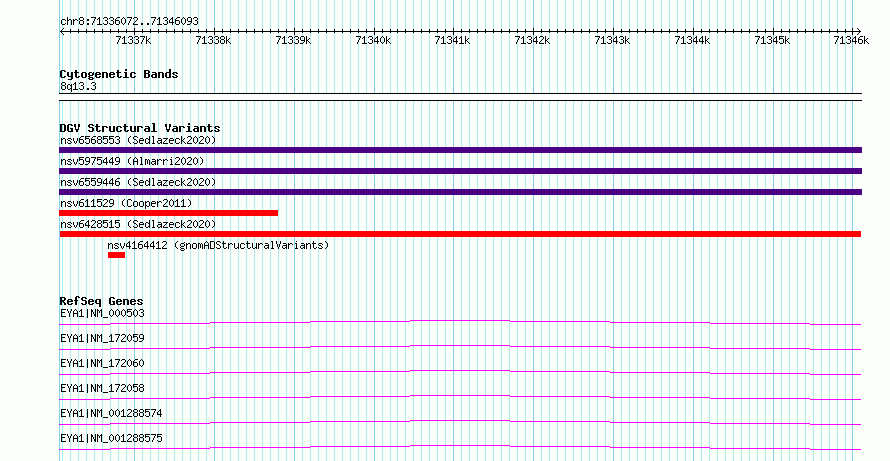Click the magenta line for EYA1|NM_172060
Image resolution: width=890 pixels, height=461 pixels.
(x=460, y=372)
